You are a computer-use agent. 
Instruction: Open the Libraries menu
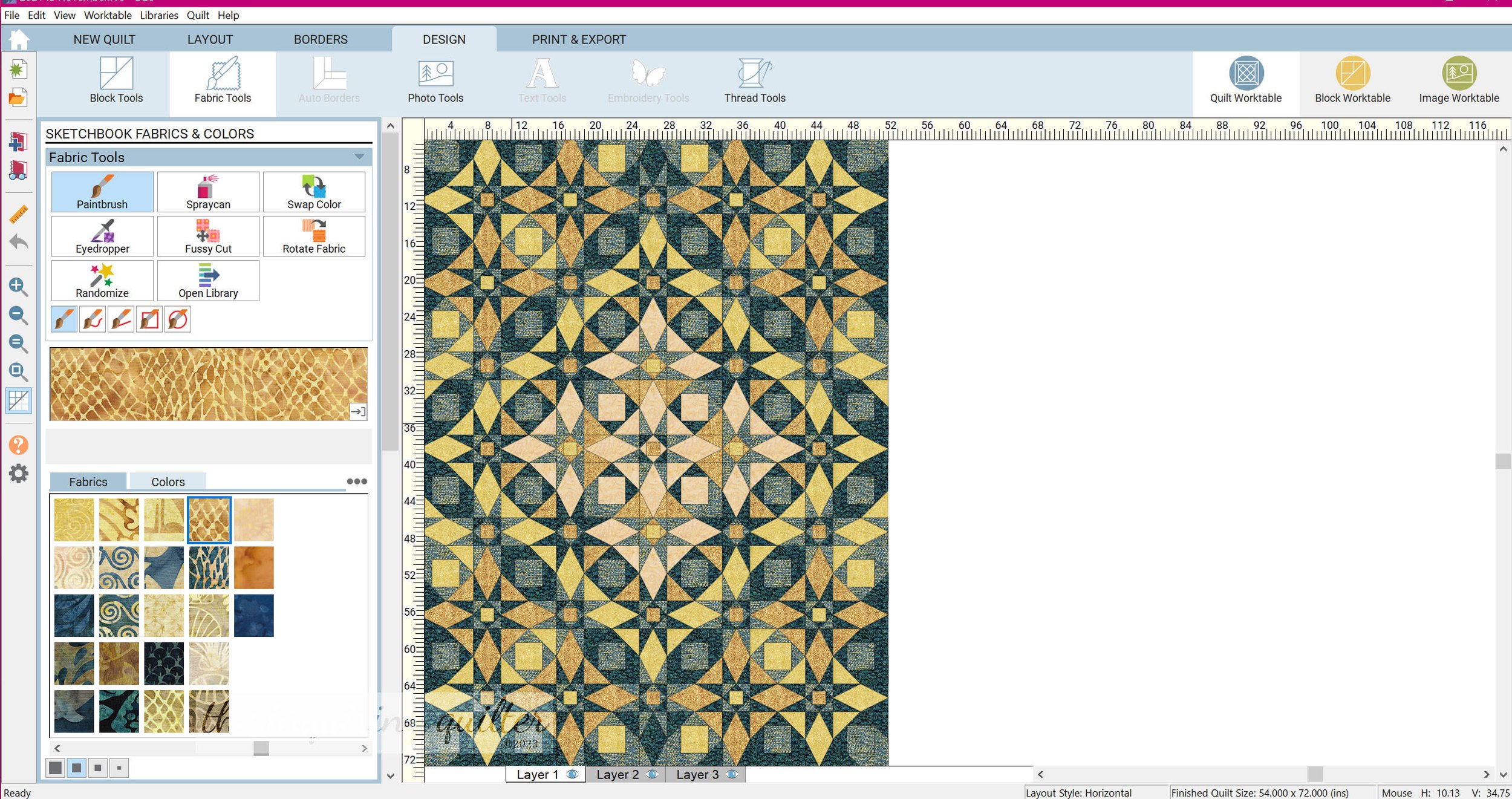159,15
